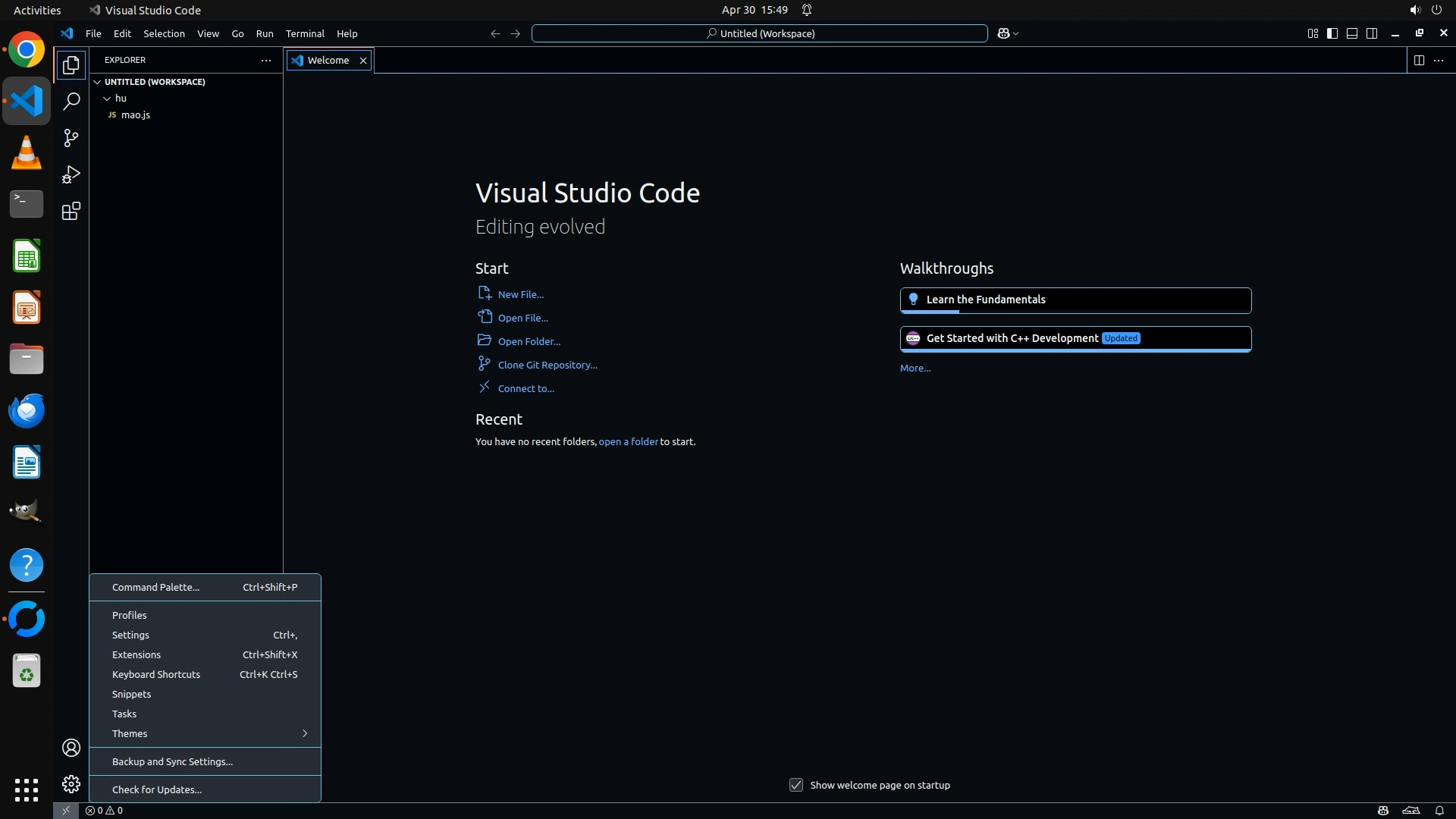Open the Terminal menu

305,33
